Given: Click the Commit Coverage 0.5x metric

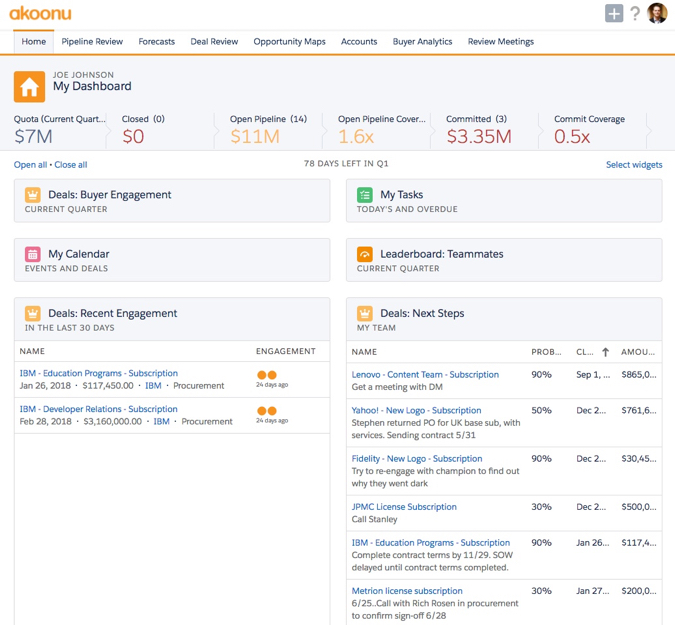Looking at the screenshot, I should [x=589, y=130].
